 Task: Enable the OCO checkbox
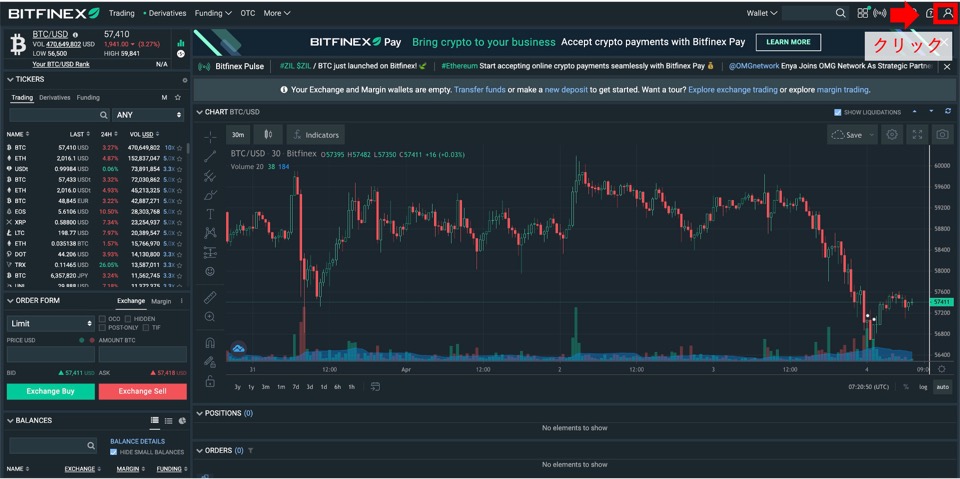point(102,319)
